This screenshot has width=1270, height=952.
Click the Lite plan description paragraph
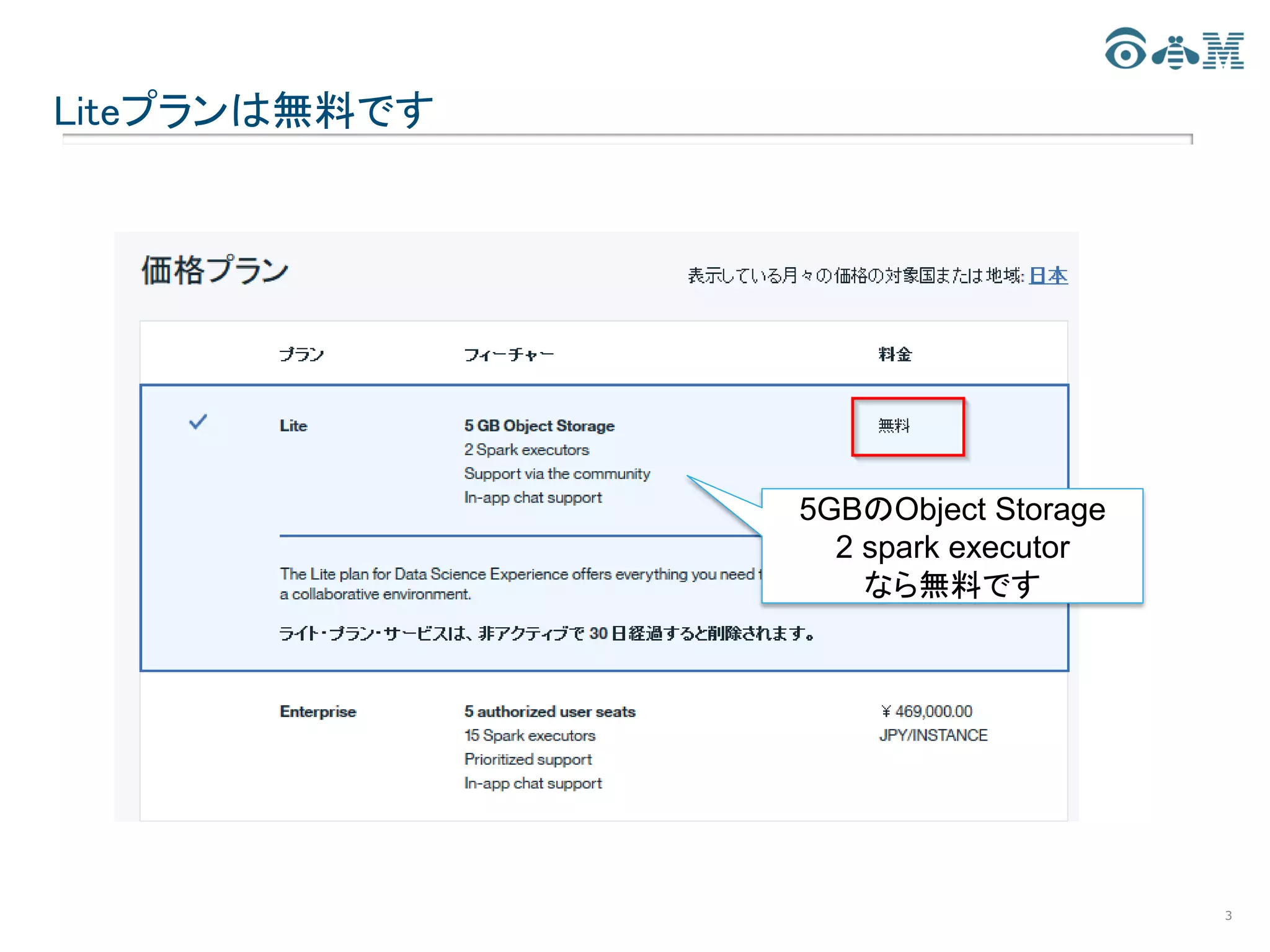(520, 584)
